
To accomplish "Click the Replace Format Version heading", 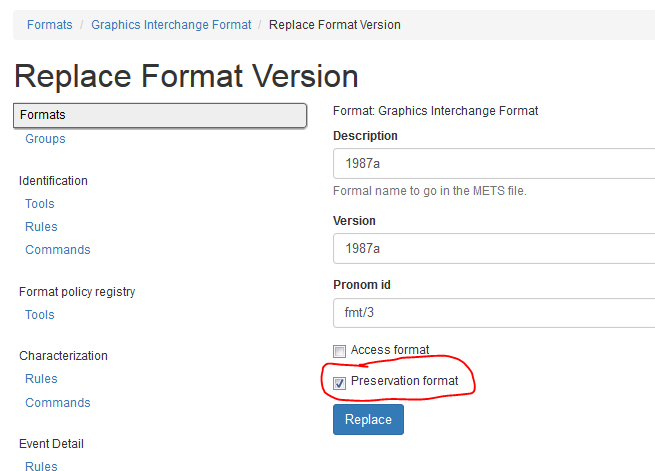I will [x=186, y=76].
